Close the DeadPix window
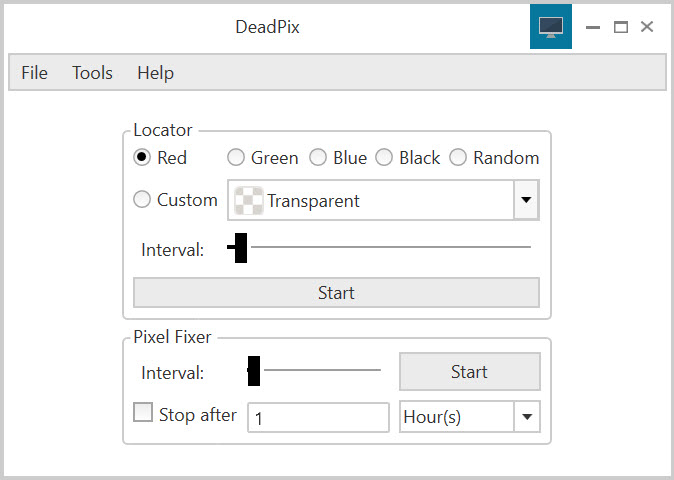Screen dimensions: 674x480 pos(647,27)
